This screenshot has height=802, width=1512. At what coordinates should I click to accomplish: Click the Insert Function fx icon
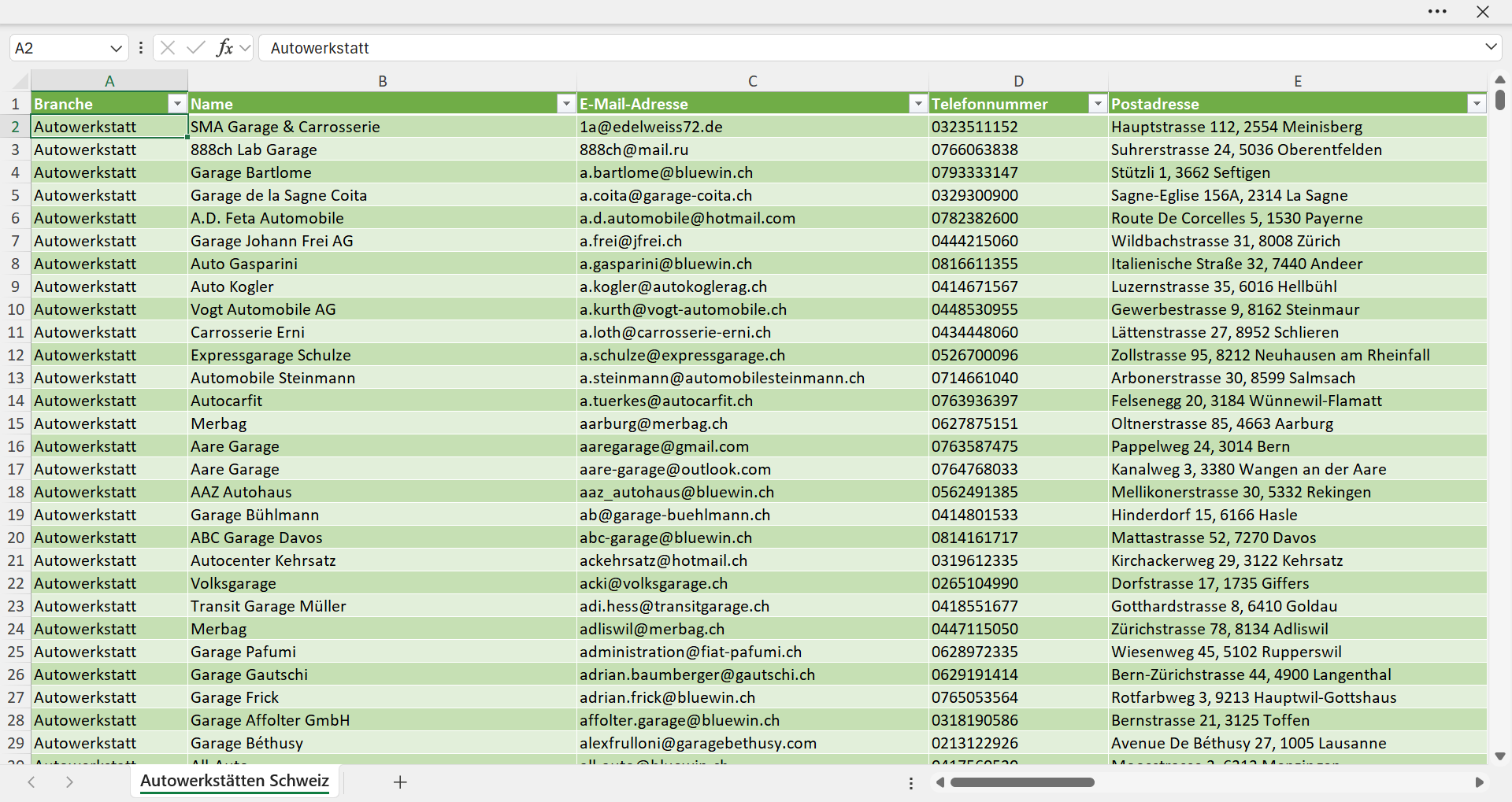[x=224, y=48]
